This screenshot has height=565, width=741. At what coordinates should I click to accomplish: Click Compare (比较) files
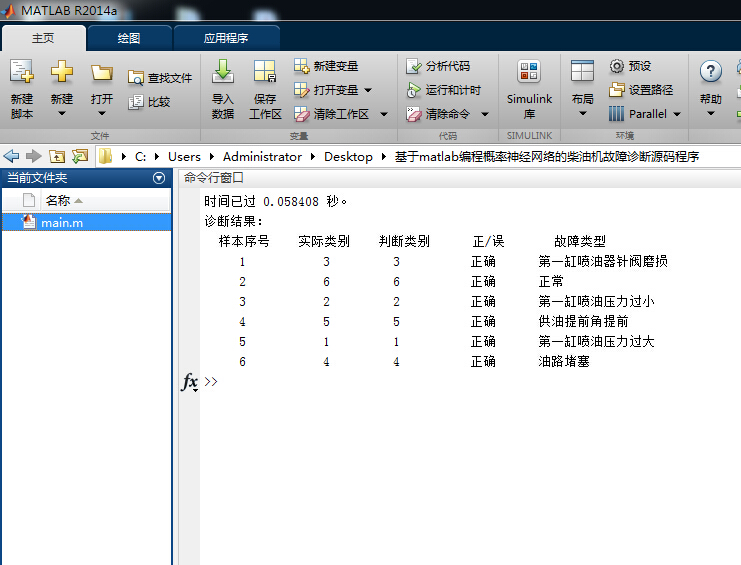tap(149, 102)
